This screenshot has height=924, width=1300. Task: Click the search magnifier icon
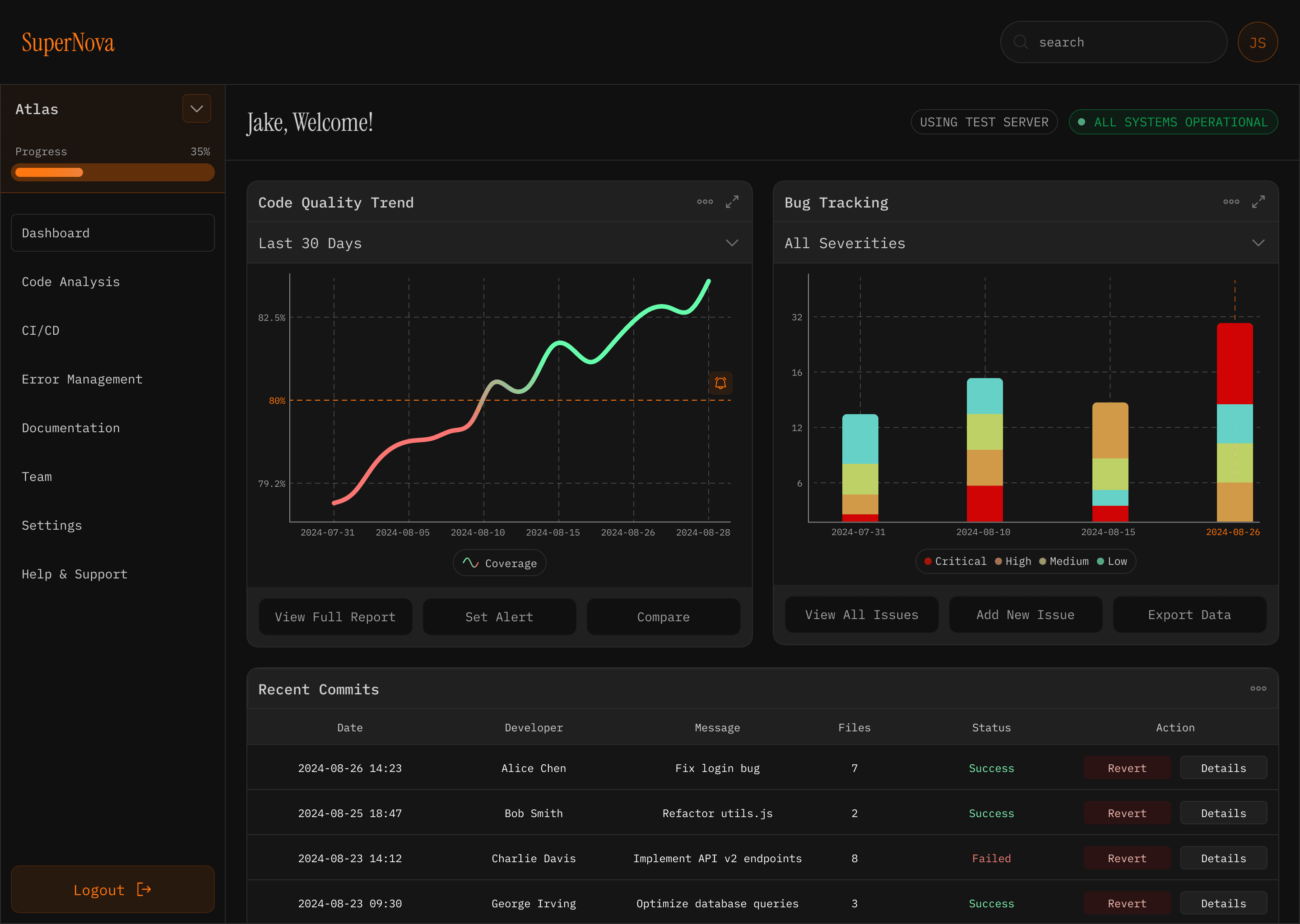click(1021, 42)
